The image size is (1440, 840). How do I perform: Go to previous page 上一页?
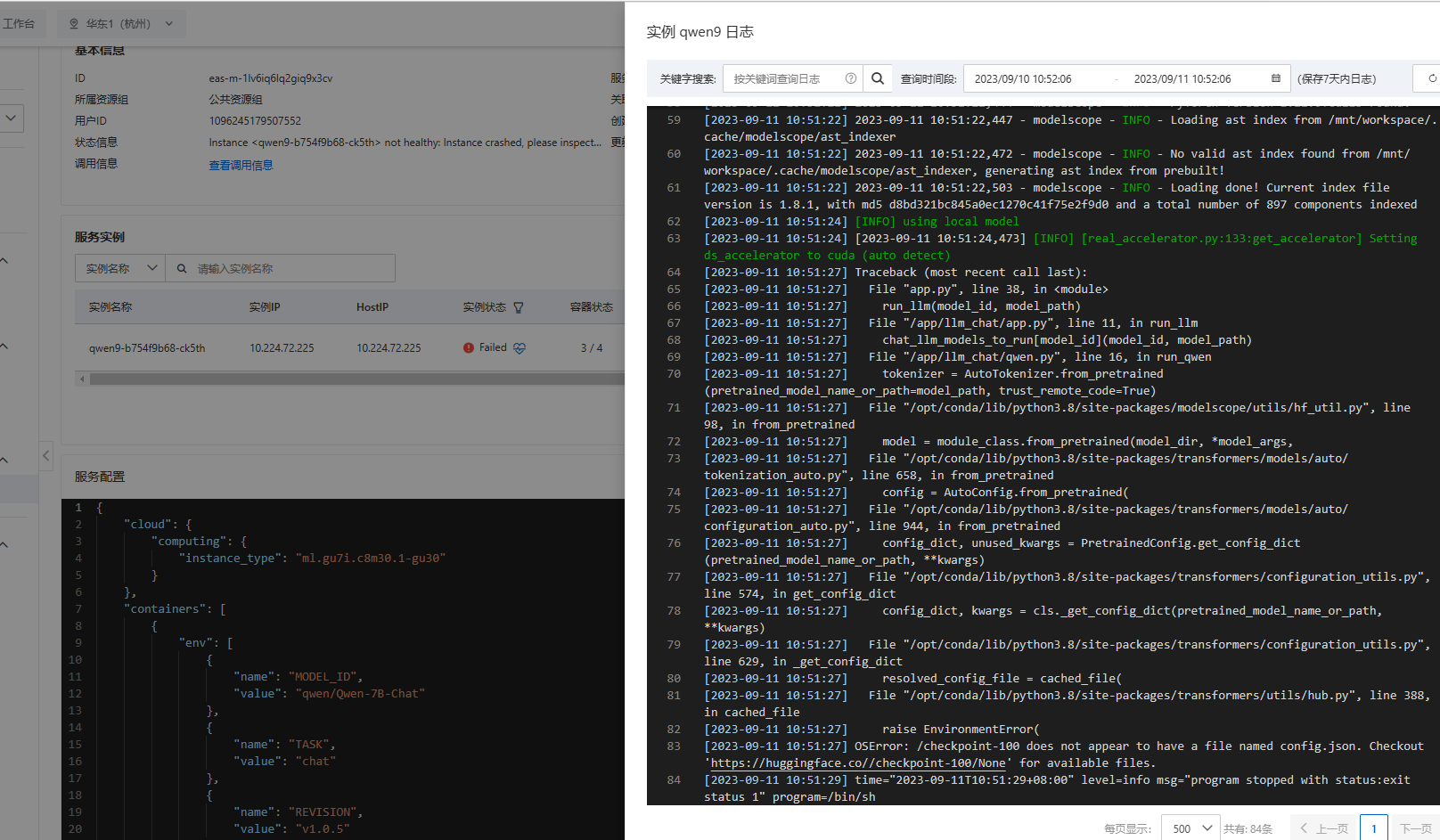click(1324, 828)
